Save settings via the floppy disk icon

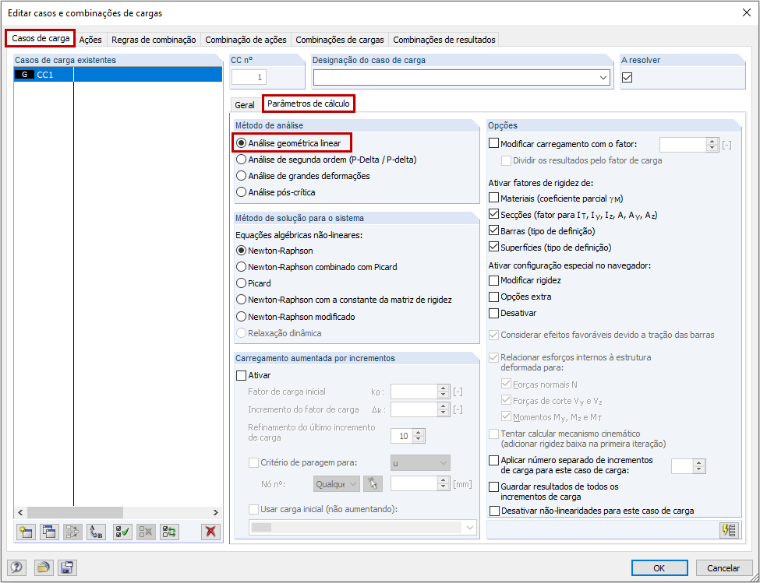click(x=67, y=567)
